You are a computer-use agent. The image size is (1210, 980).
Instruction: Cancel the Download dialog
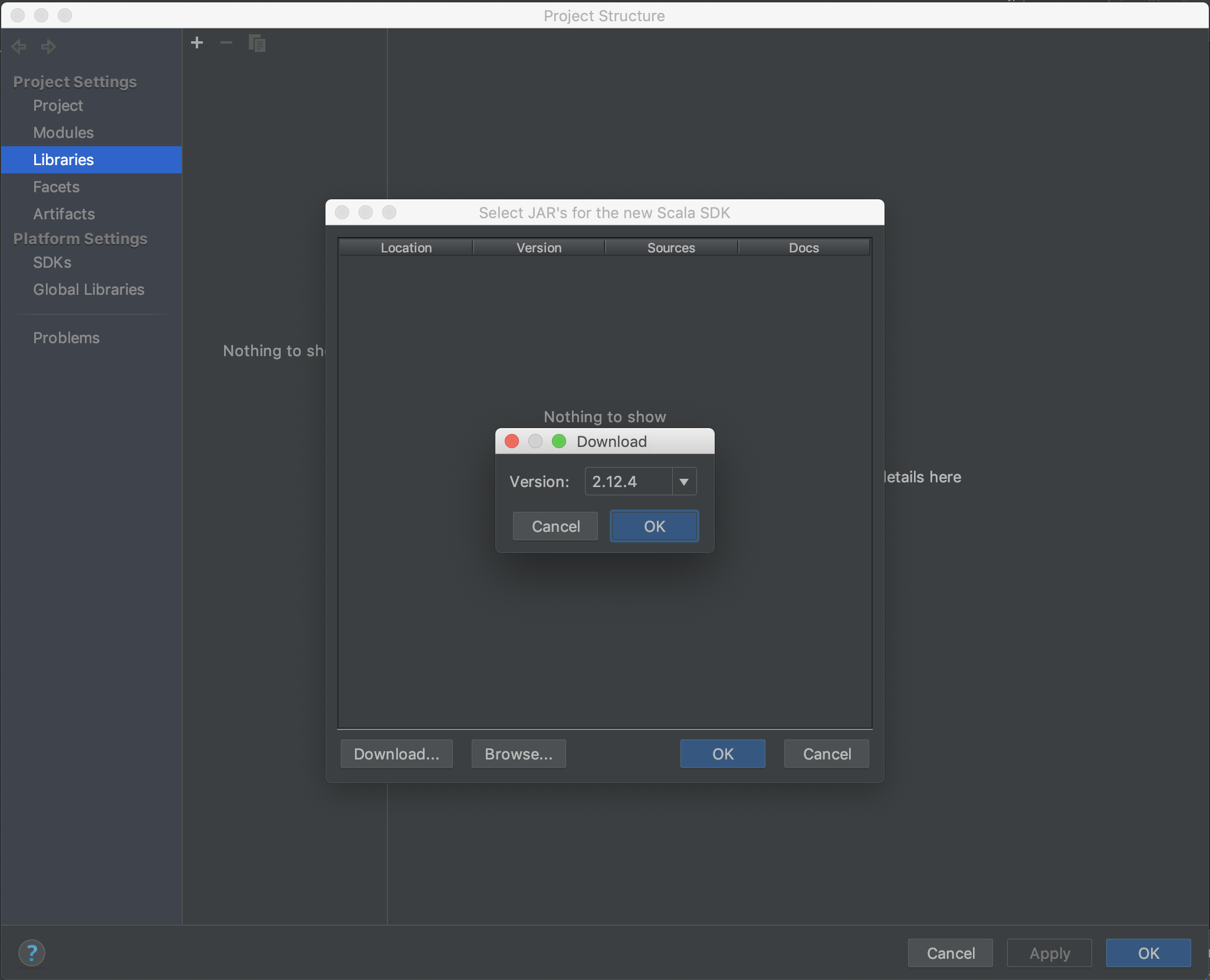tap(555, 526)
